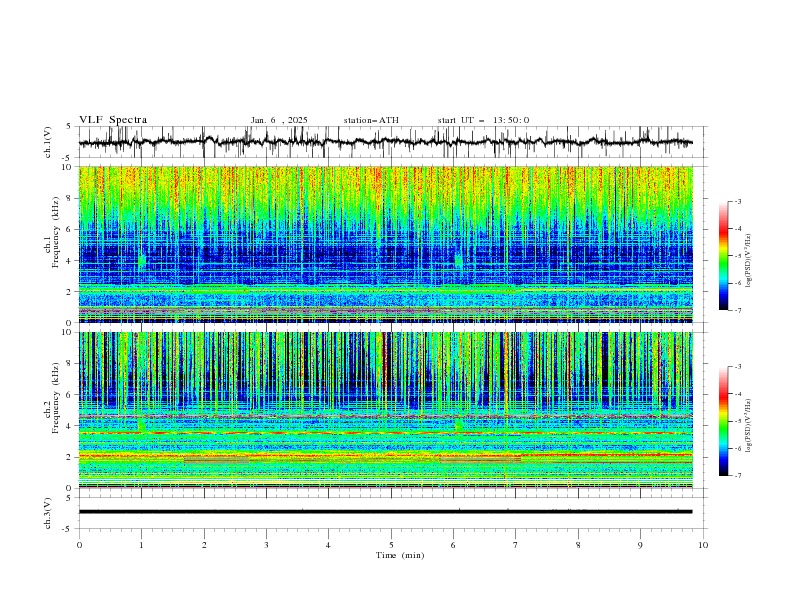Select the date text "Jan. 6 , 2025"

[x=279, y=120]
